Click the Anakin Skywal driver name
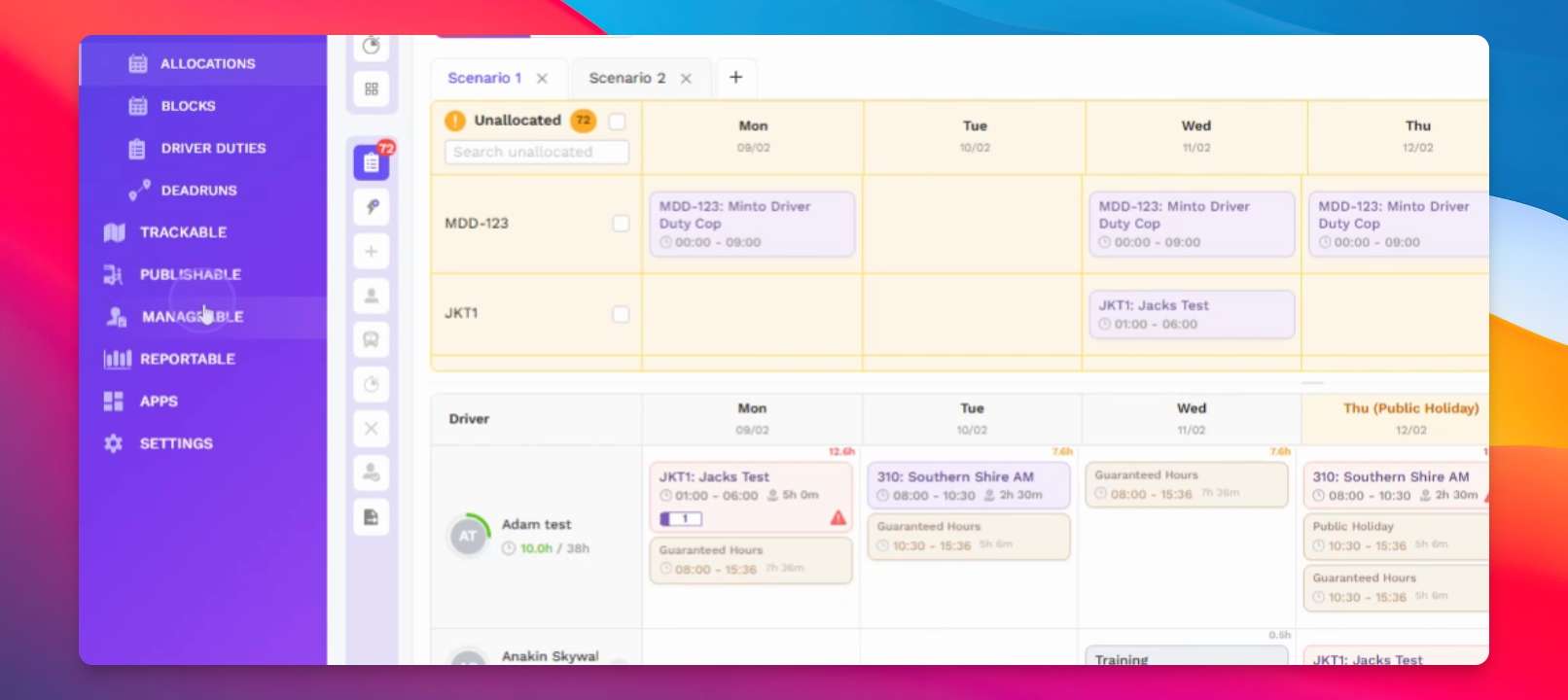Image resolution: width=1568 pixels, height=700 pixels. 551,656
